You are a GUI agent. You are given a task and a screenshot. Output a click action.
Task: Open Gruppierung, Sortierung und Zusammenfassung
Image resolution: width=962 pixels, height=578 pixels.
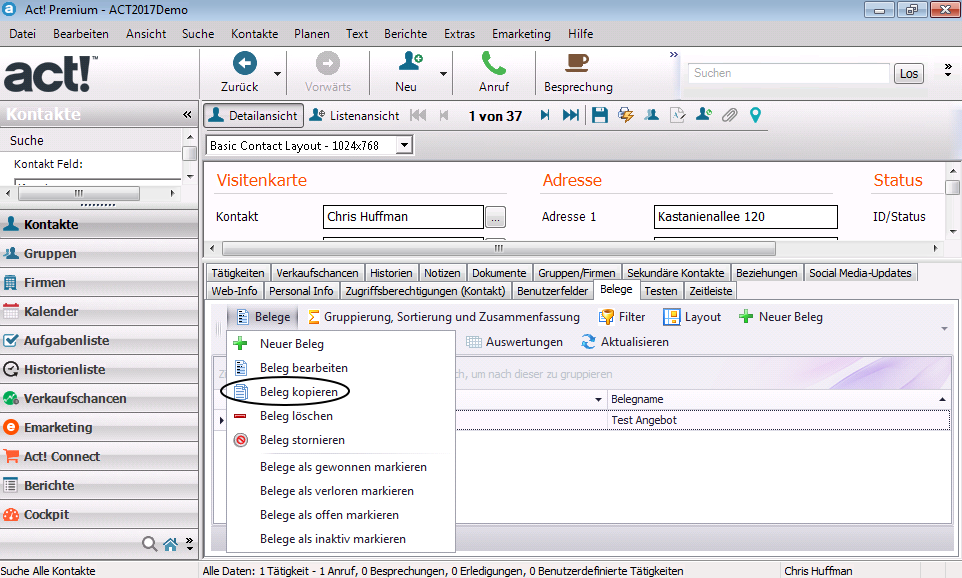click(444, 317)
